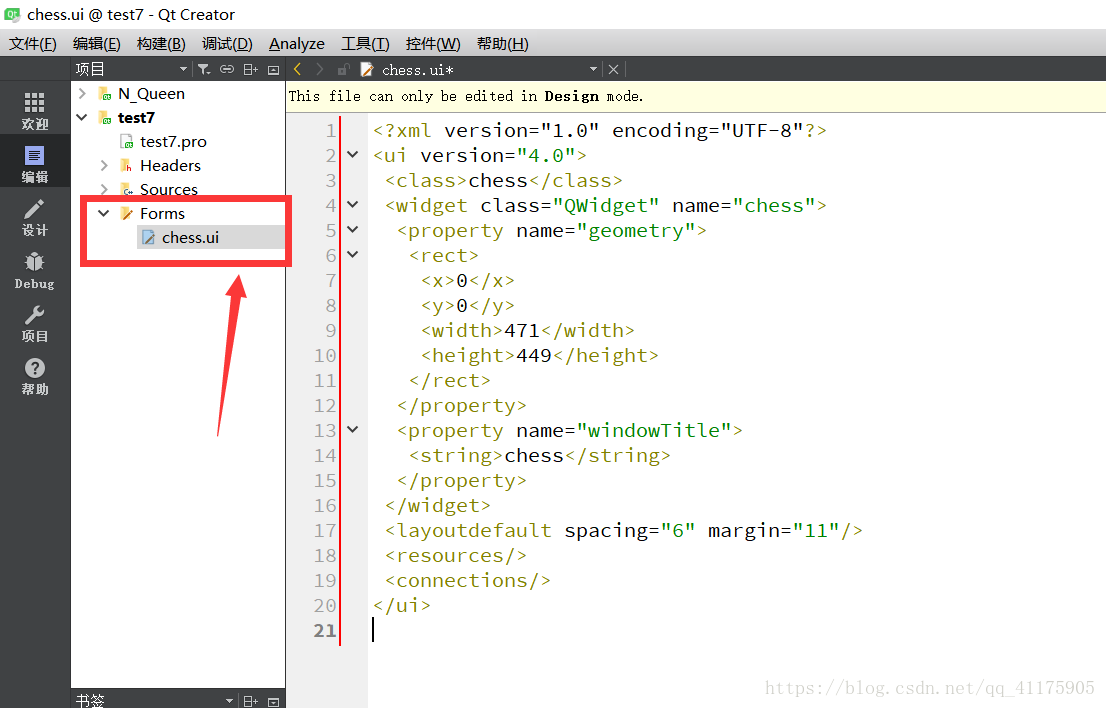
Task: Open the 调试(D) menu
Action: point(227,44)
